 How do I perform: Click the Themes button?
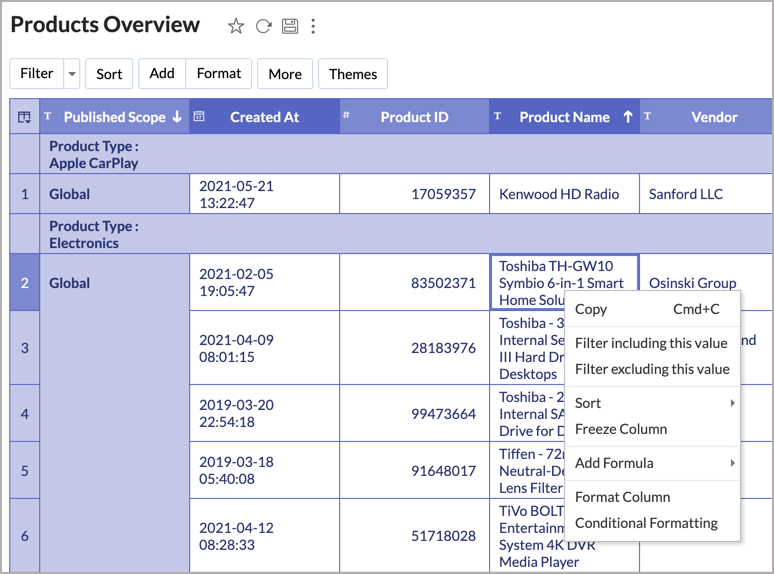pos(353,74)
